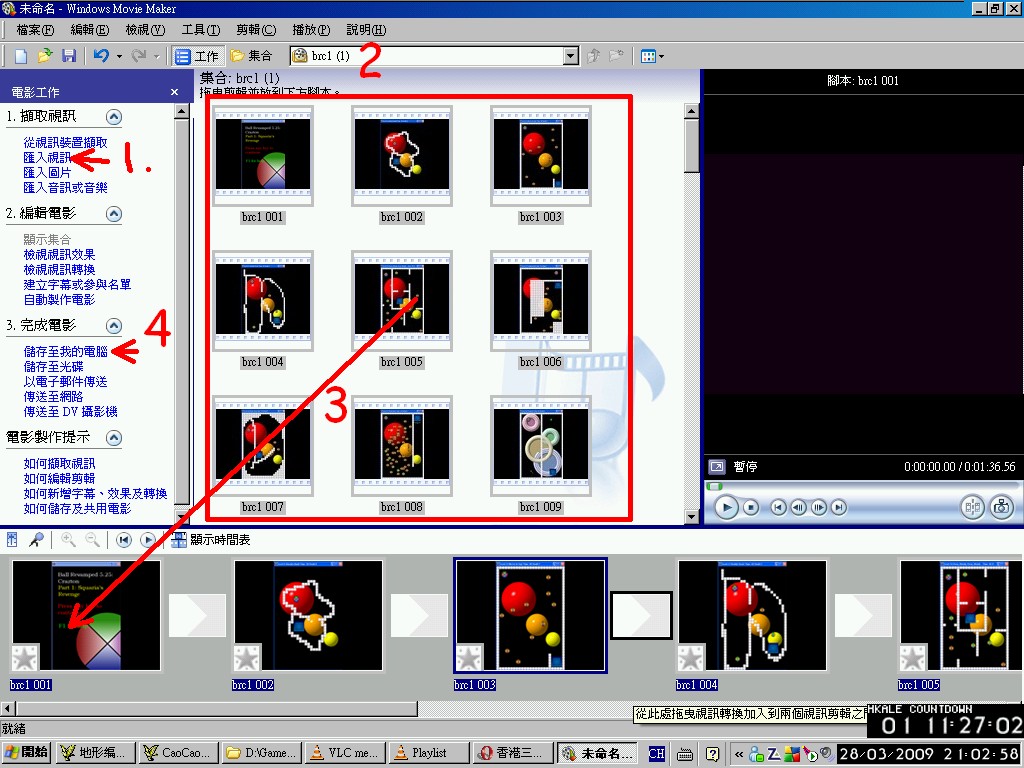The width and height of the screenshot is (1024, 768).
Task: Click the Split Clip icon in preview
Action: click(x=972, y=508)
